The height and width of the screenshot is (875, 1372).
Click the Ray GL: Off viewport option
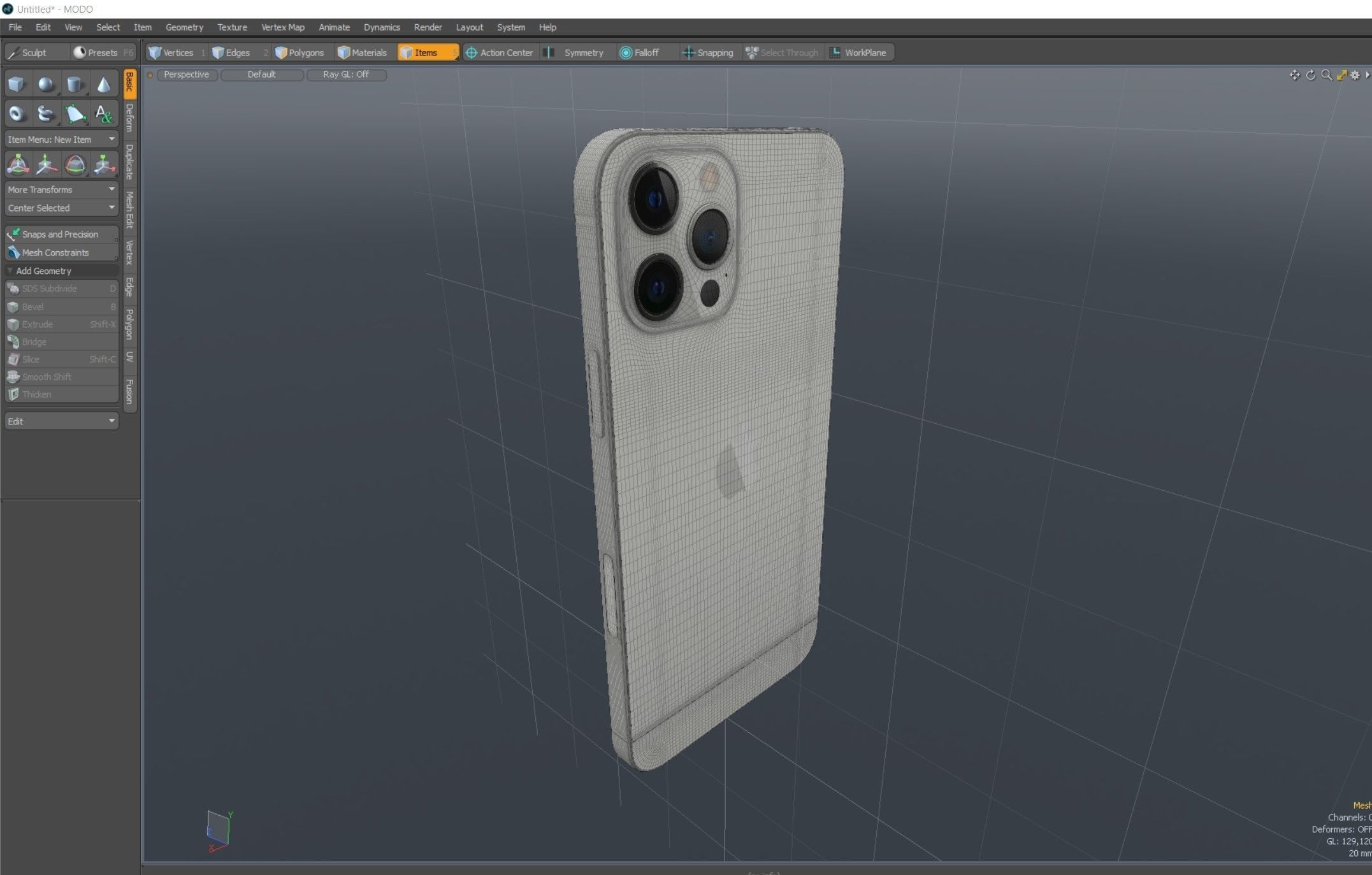(x=346, y=75)
